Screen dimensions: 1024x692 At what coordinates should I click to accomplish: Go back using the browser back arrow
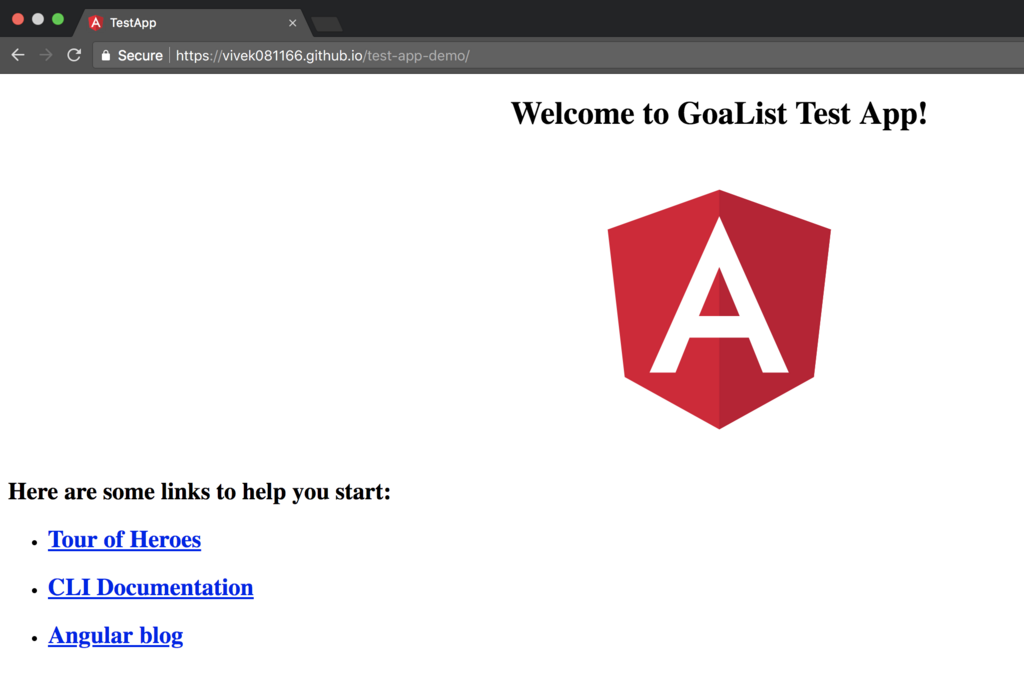tap(18, 55)
